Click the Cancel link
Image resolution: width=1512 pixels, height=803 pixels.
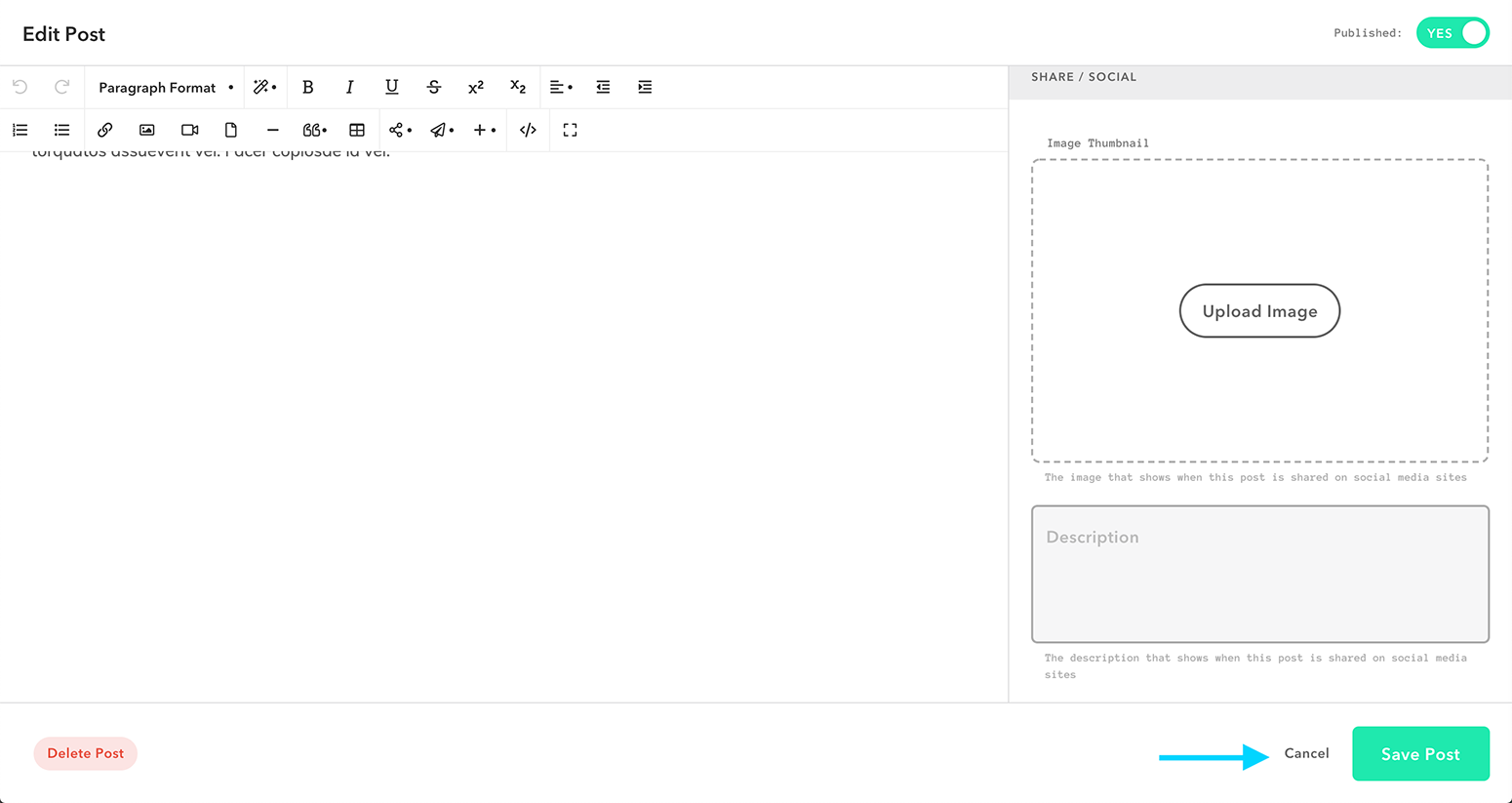1306,753
